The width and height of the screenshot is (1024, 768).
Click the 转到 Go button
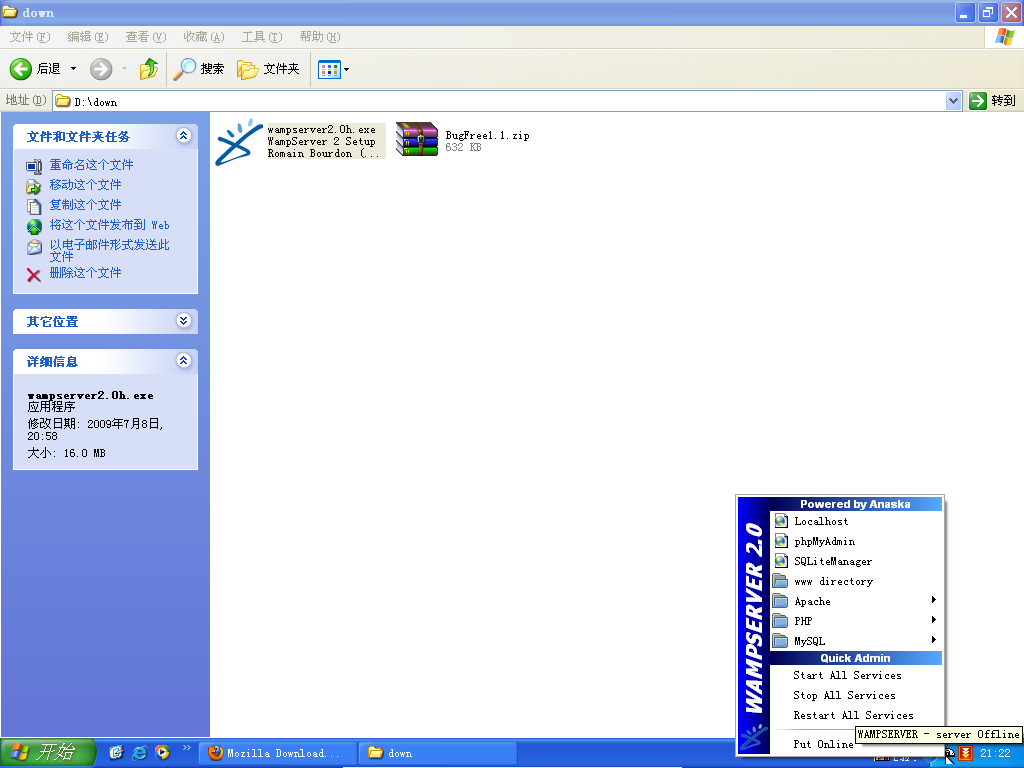tap(993, 101)
